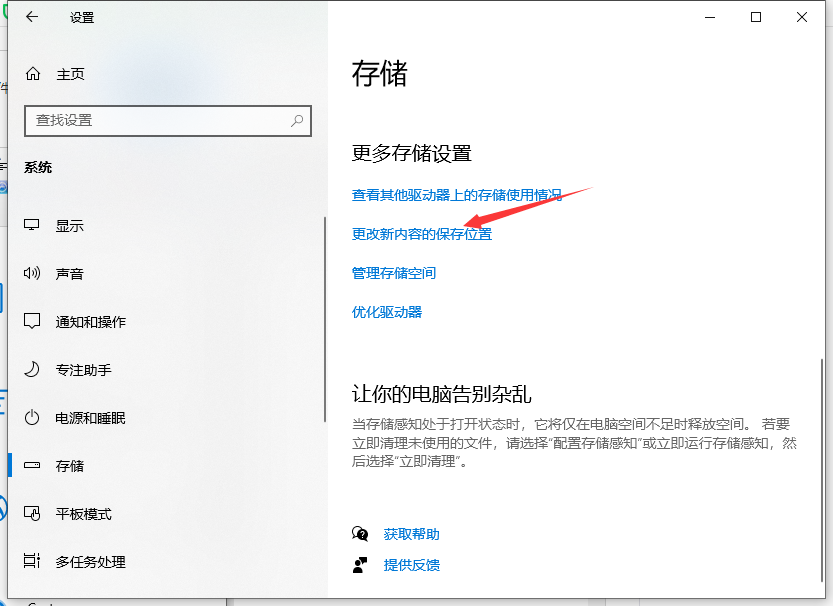Click the Multitasking icon
Image resolution: width=833 pixels, height=606 pixels.
pos(32,562)
